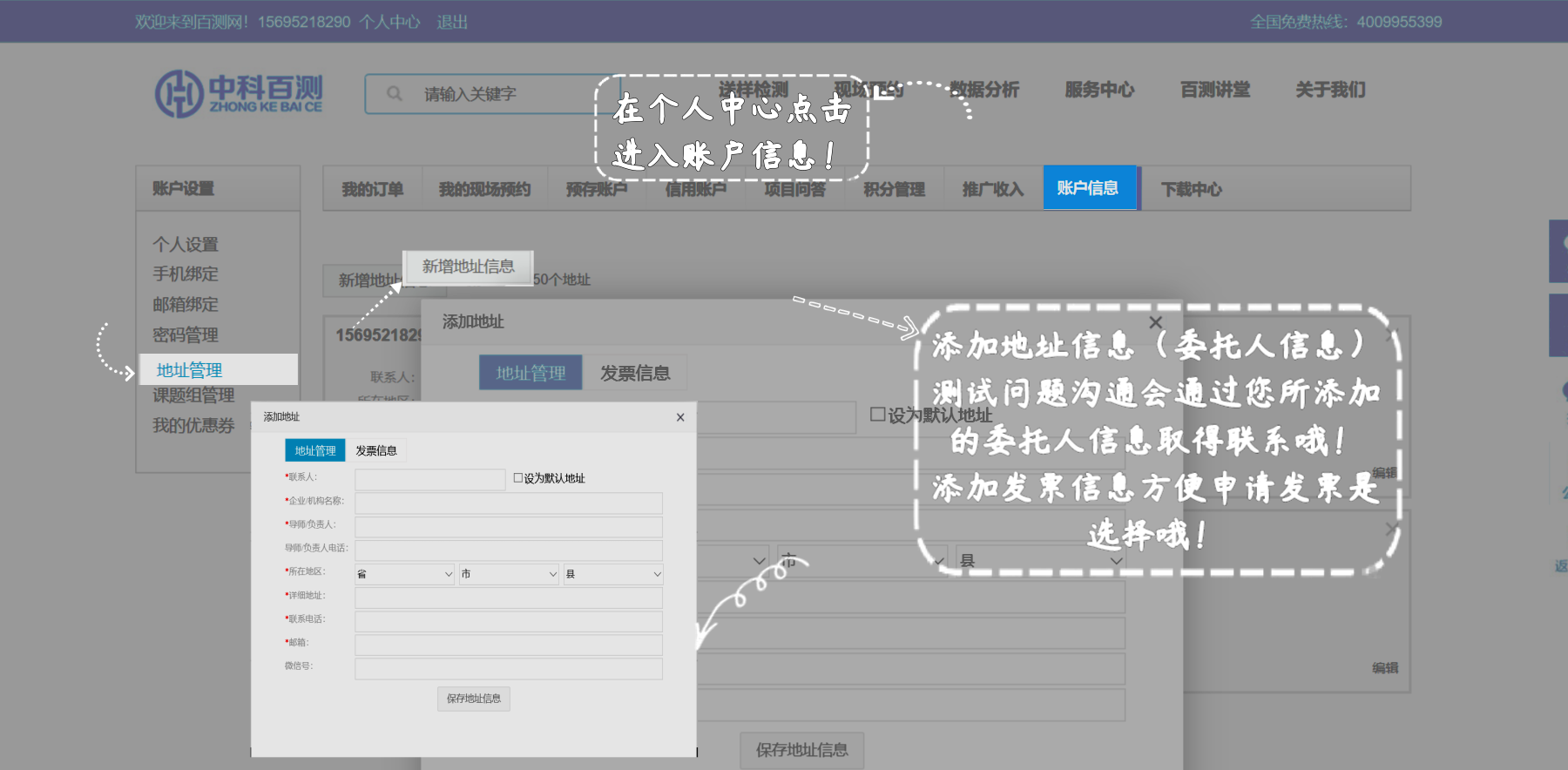Tick 设为默认地址 checkbox in large dialog

click(x=878, y=415)
